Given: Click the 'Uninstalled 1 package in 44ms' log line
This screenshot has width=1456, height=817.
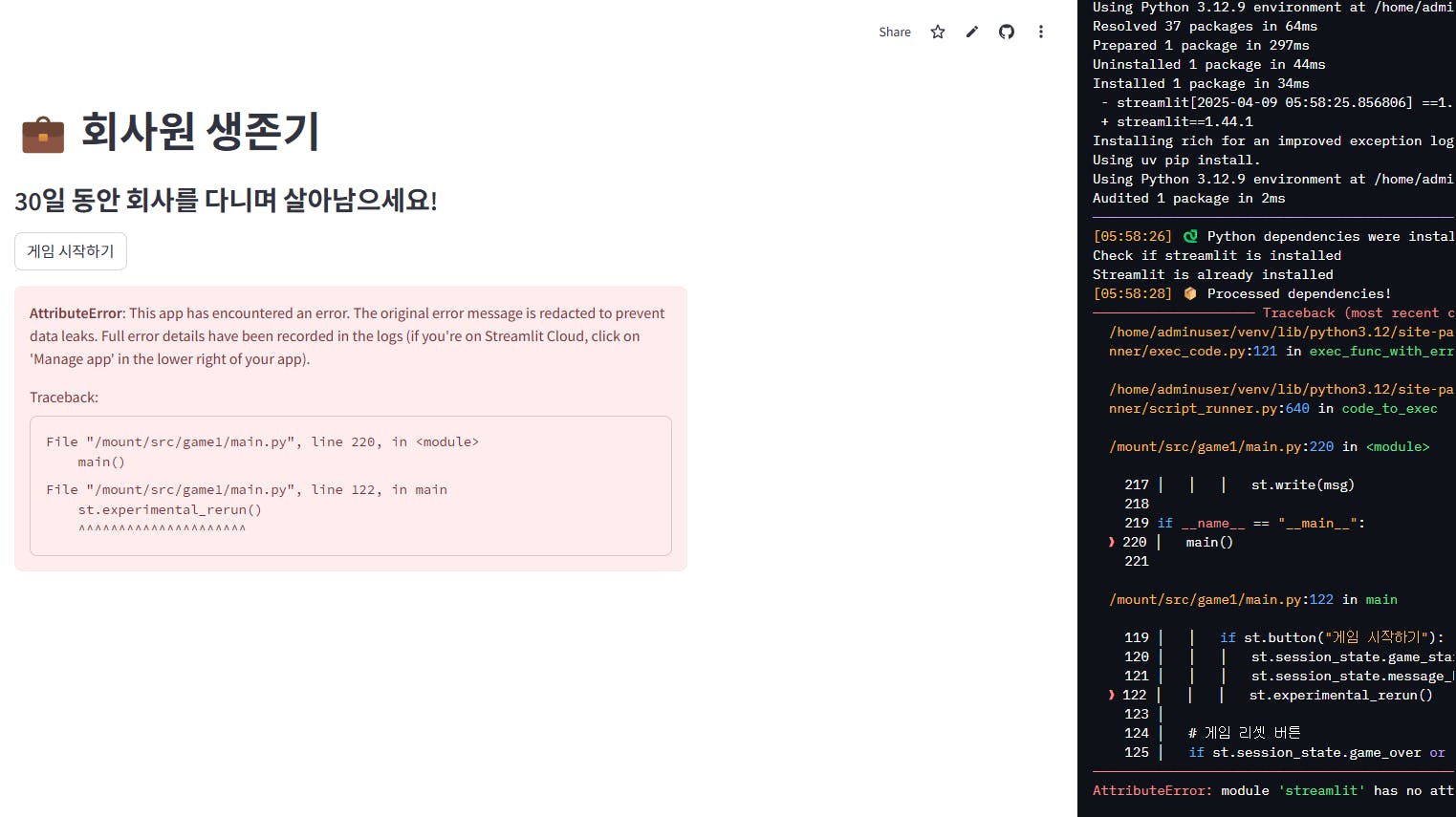Looking at the screenshot, I should click(x=1209, y=64).
